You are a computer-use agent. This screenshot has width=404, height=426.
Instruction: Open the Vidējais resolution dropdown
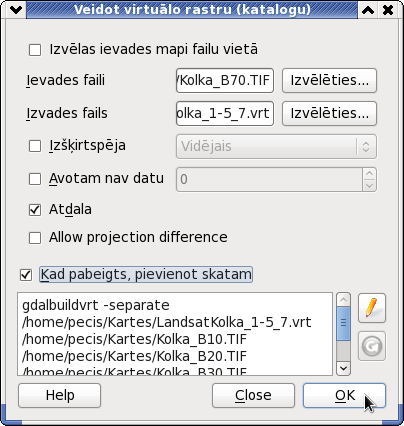276,146
